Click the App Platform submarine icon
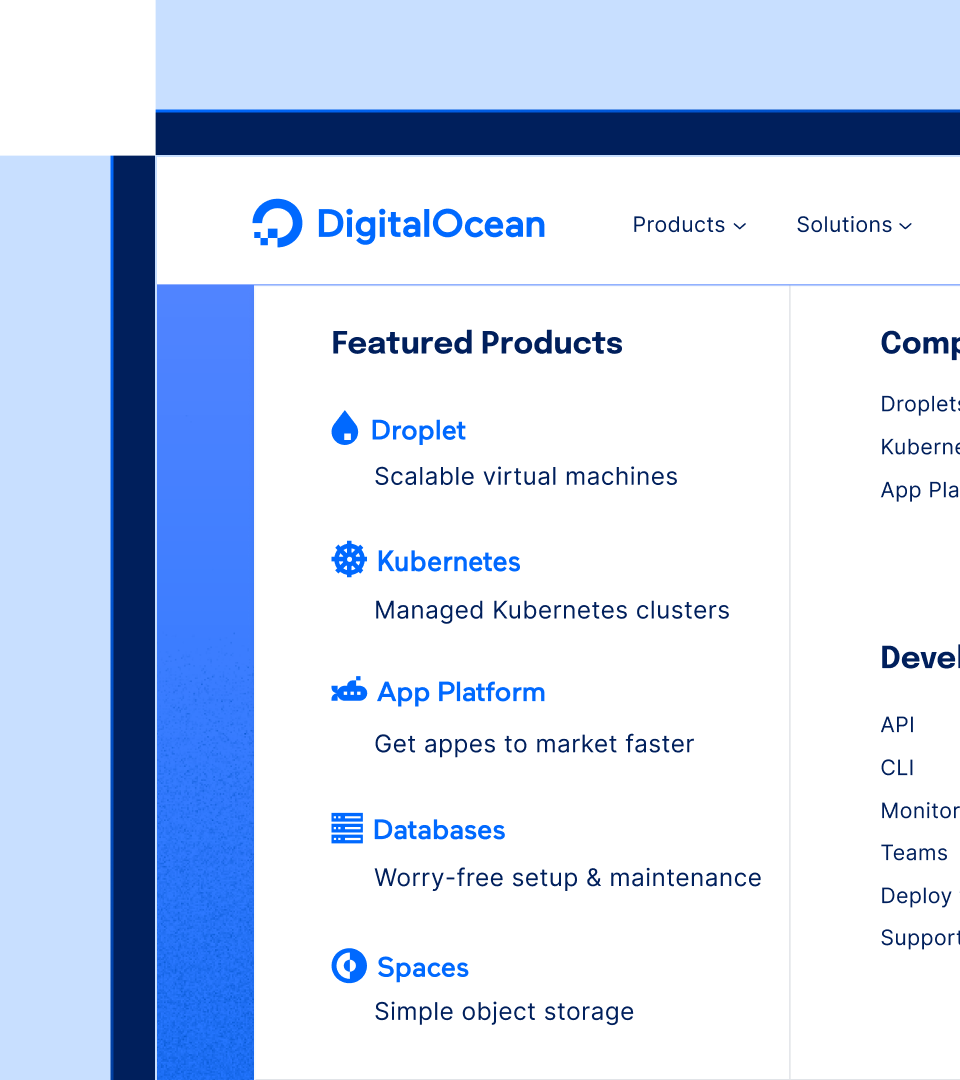This screenshot has width=960, height=1080. tap(349, 689)
